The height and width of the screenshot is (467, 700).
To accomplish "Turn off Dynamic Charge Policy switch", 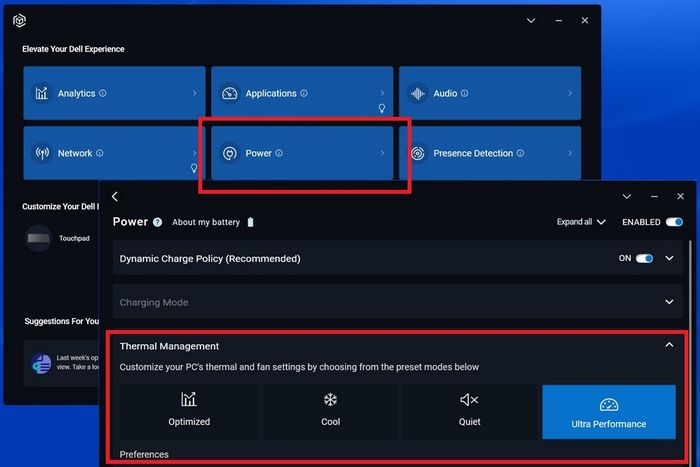I will tap(644, 258).
